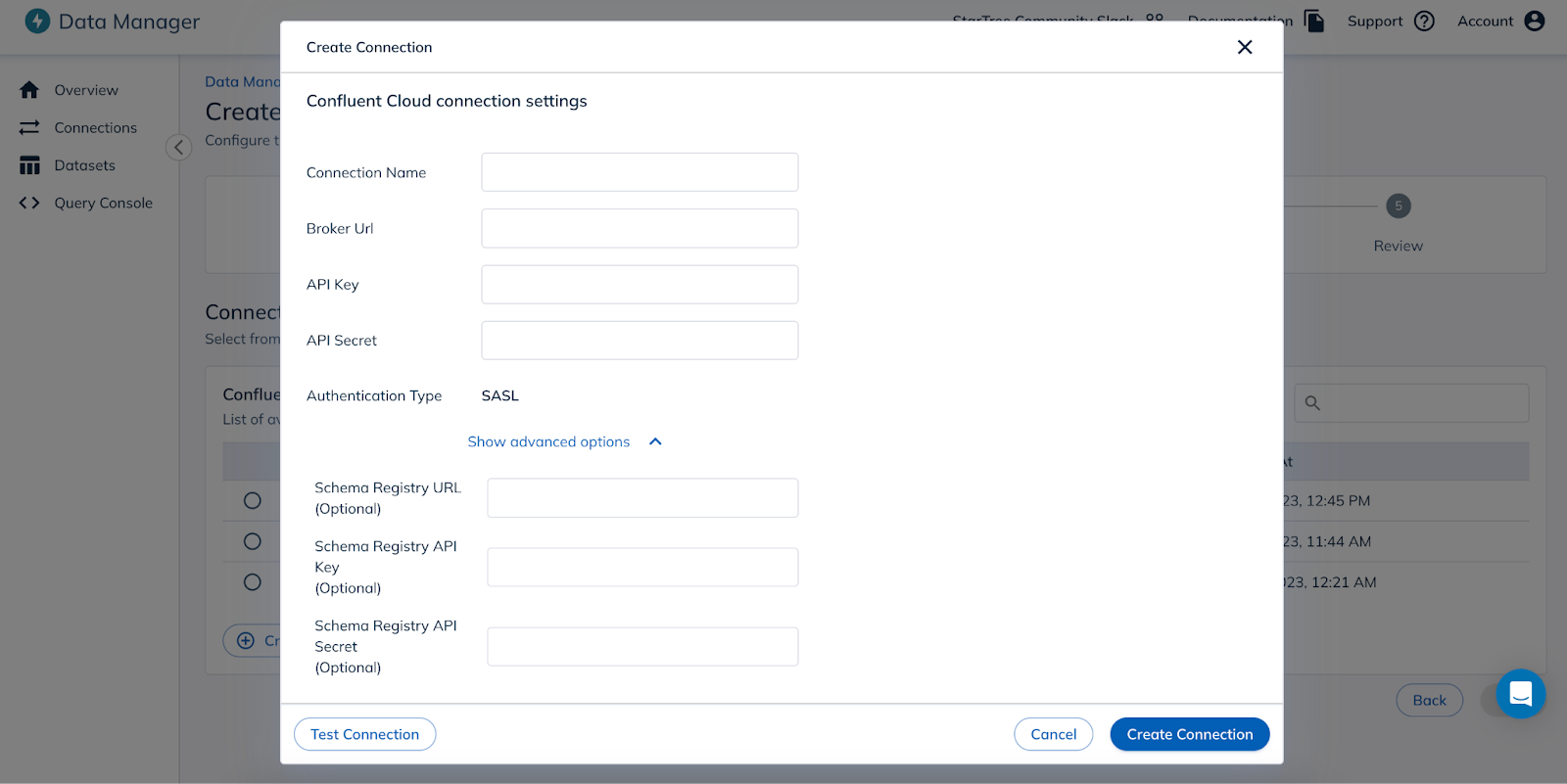Screen dimensions: 1567x784
Task: Close the Create Connection dialog
Action: [1245, 47]
